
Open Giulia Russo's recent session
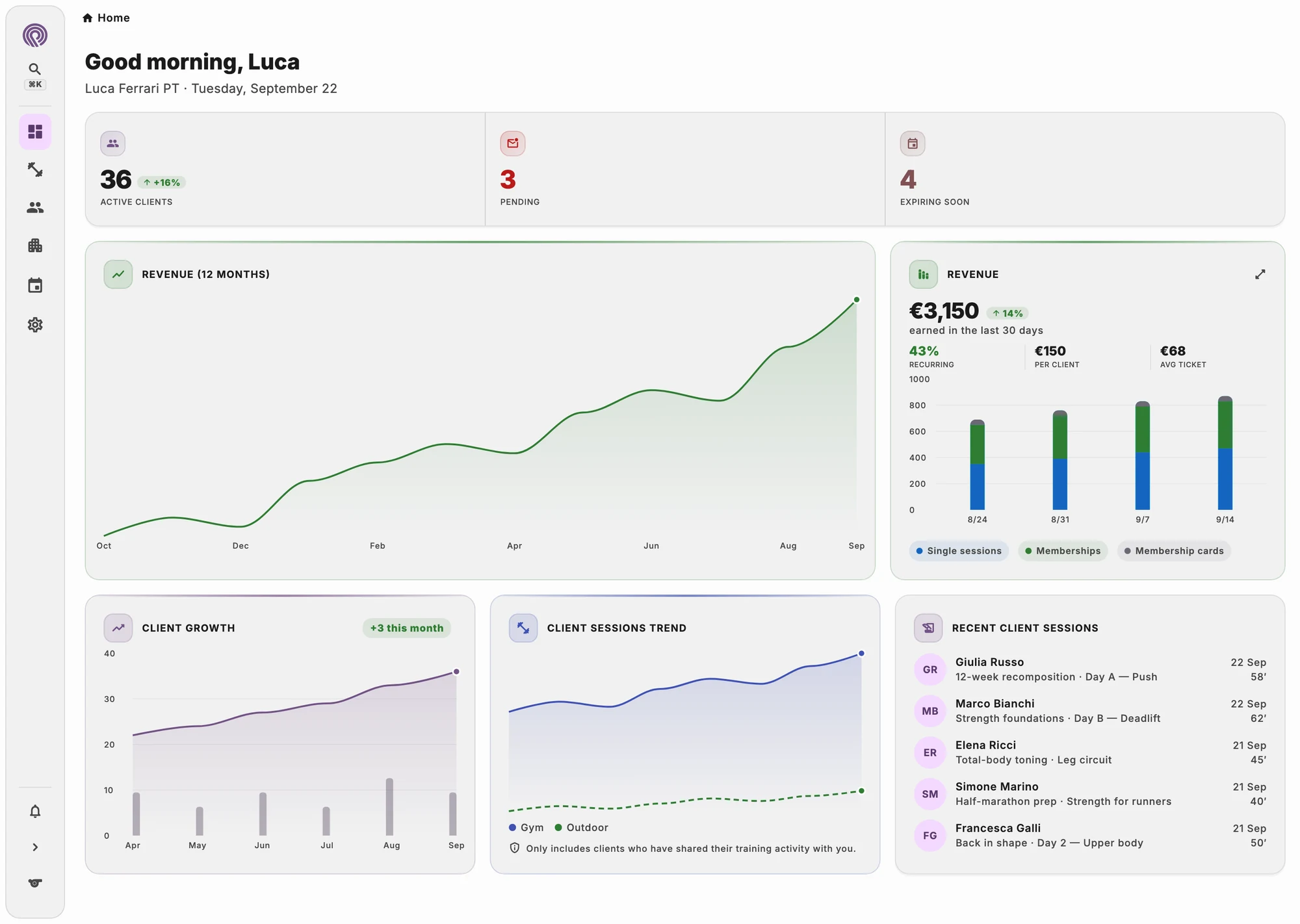[x=1090, y=669]
